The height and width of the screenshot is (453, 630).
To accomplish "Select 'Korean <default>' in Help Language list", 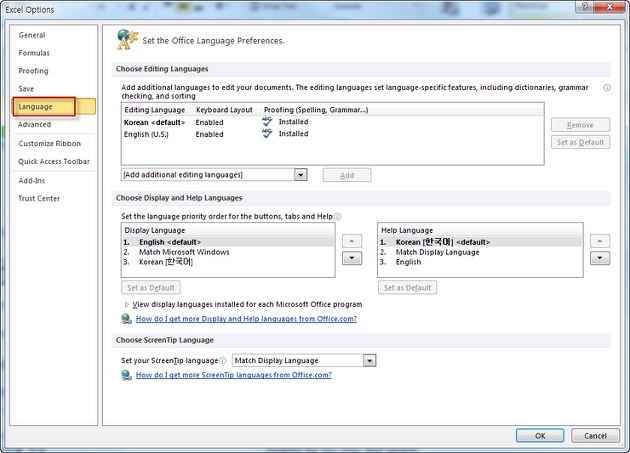I will 480,242.
